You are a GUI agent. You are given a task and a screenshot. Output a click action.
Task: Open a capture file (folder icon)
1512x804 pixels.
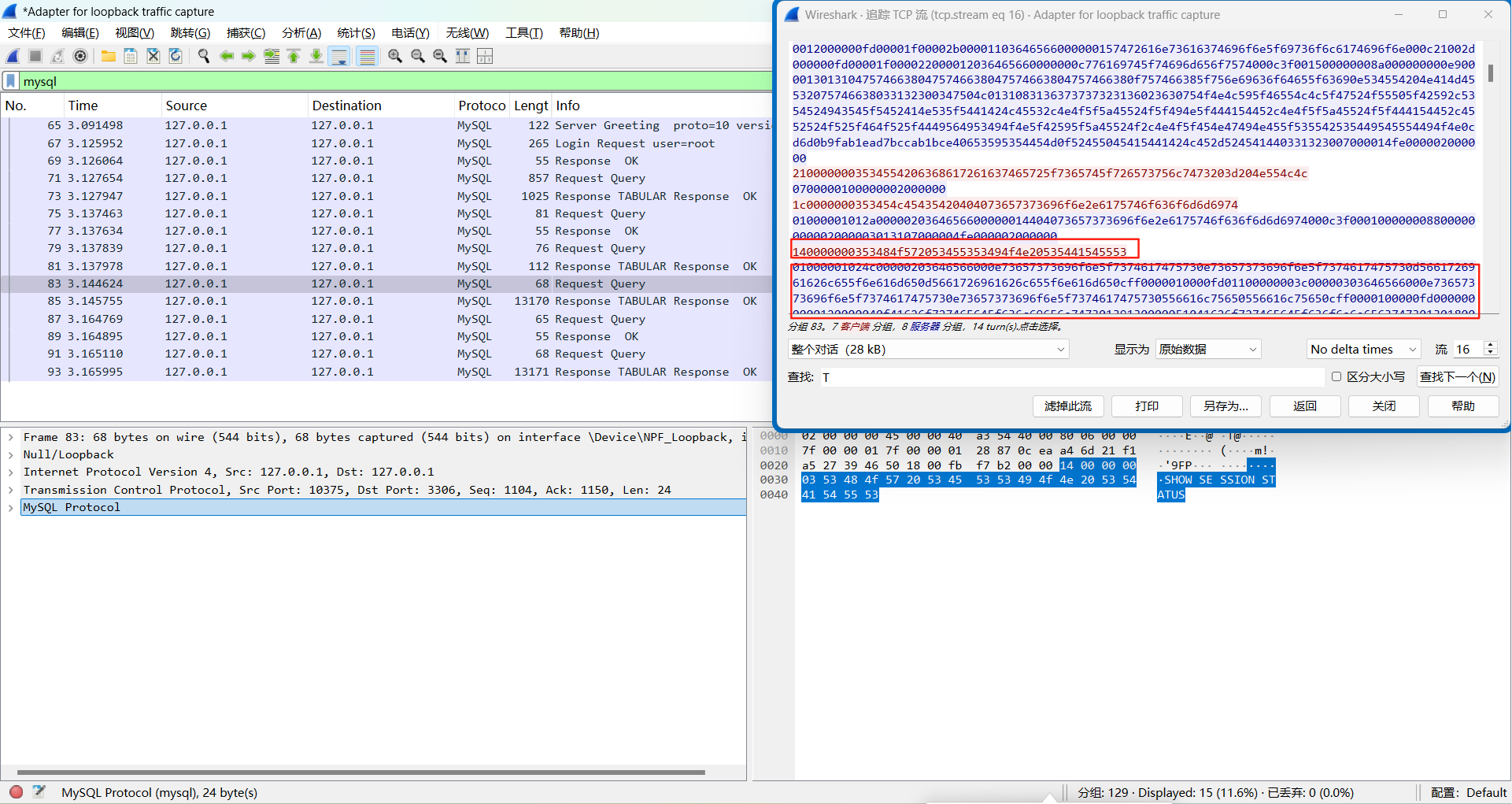pyautogui.click(x=109, y=56)
